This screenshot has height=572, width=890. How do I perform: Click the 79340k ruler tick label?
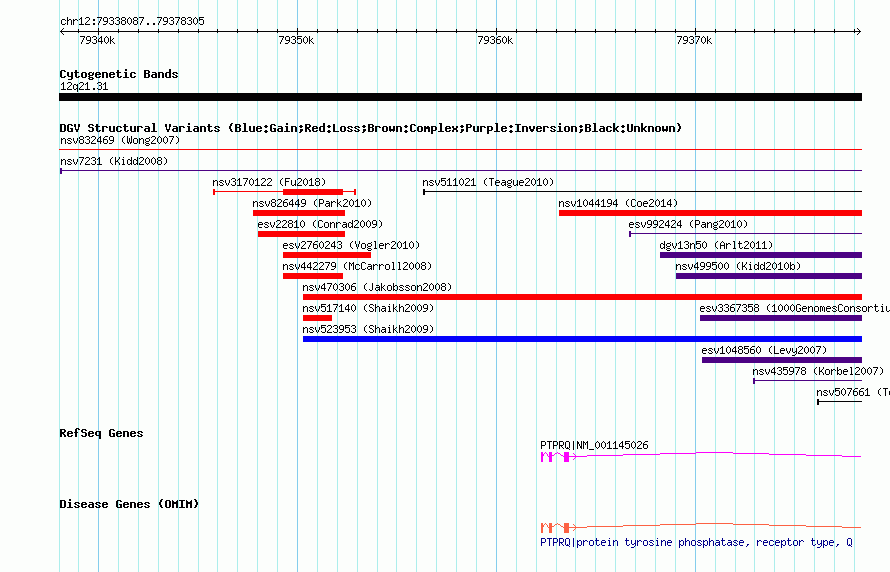point(97,40)
